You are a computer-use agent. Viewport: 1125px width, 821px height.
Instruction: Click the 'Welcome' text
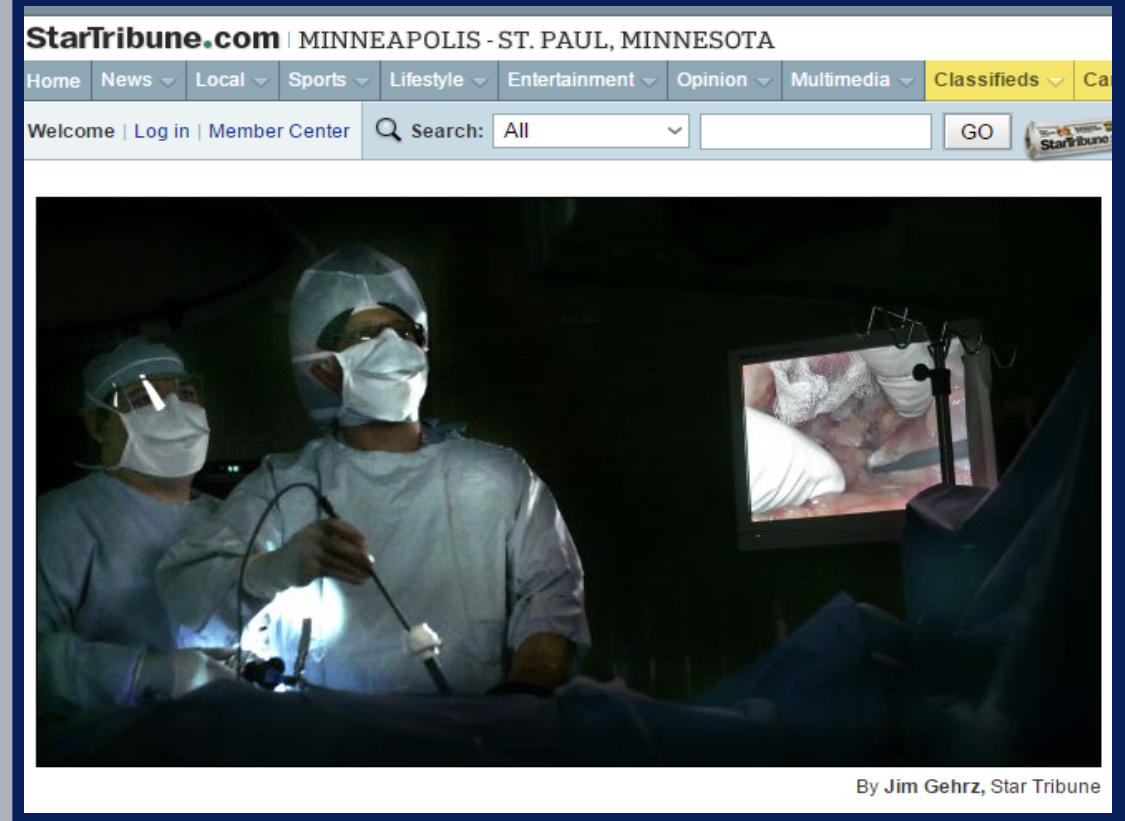pos(71,131)
